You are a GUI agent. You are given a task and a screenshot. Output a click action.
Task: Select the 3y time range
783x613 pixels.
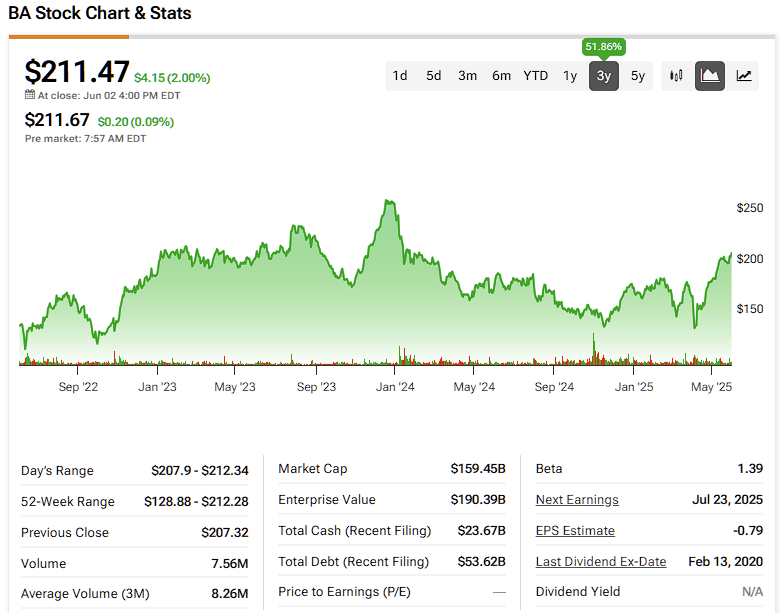pos(604,76)
